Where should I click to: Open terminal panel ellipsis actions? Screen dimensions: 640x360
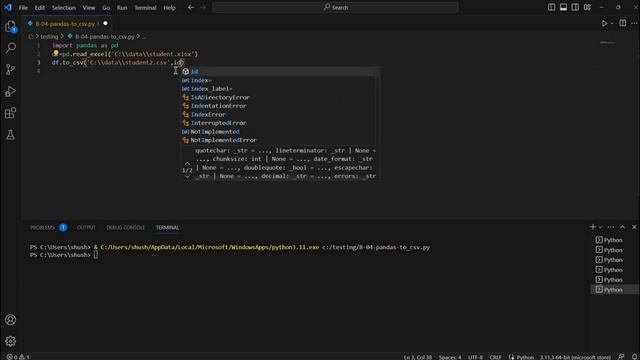coord(611,227)
